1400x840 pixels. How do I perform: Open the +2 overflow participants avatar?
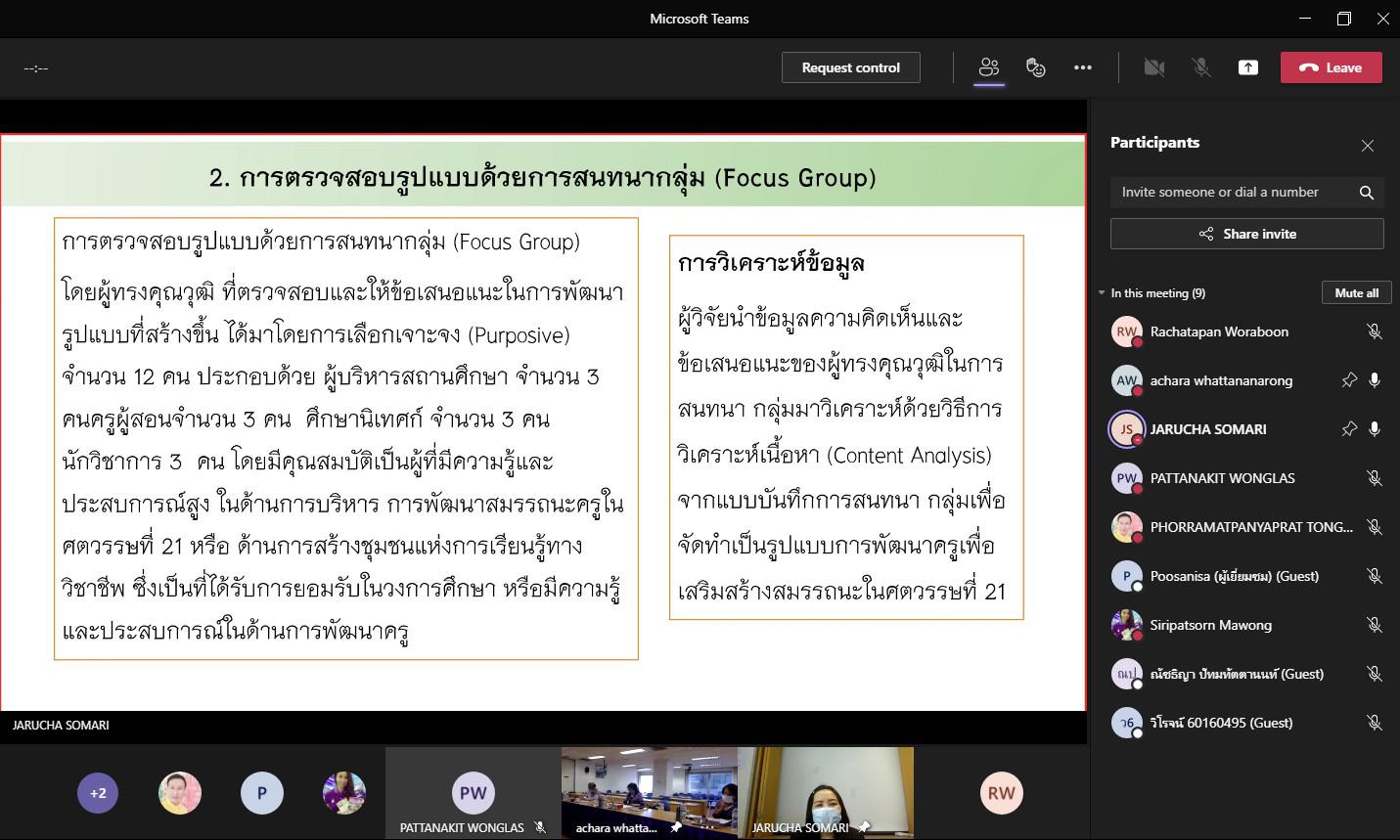click(x=98, y=793)
